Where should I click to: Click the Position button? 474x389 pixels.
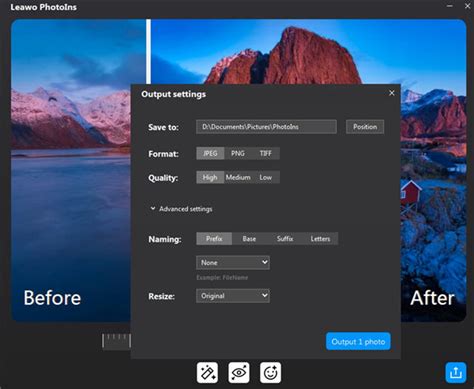point(365,127)
